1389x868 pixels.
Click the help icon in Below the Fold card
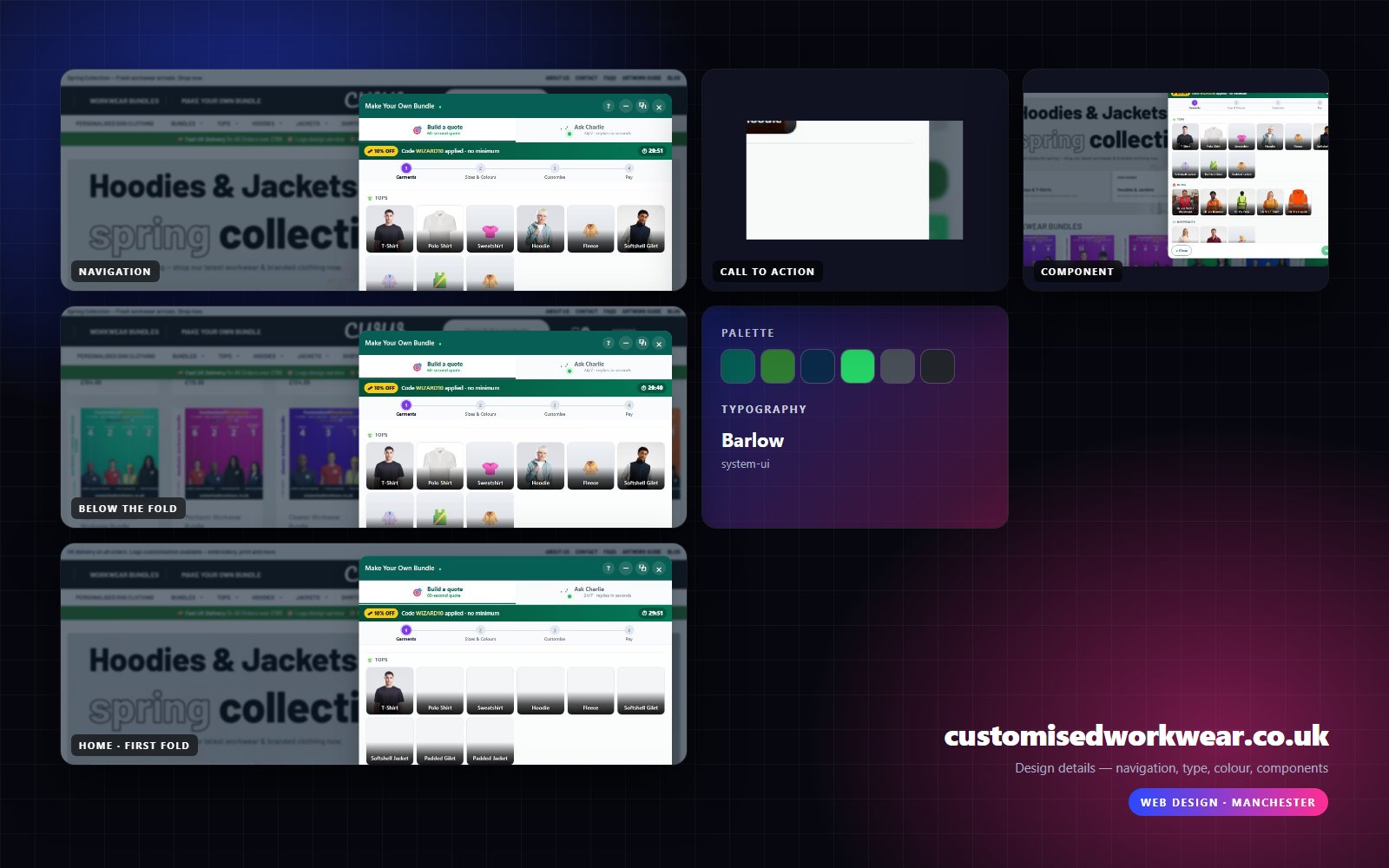pyautogui.click(x=609, y=343)
